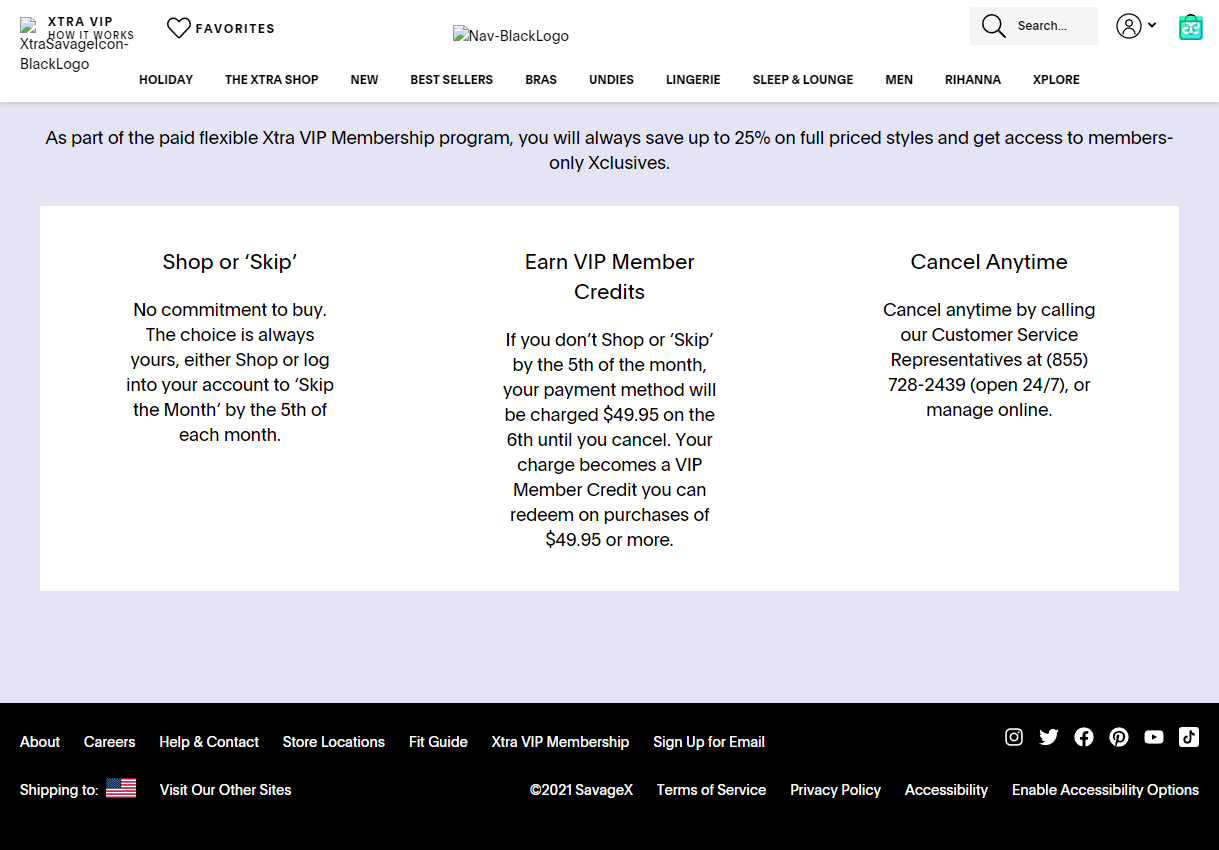This screenshot has width=1219, height=850.
Task: Open the Xplore menu
Action: [1056, 80]
